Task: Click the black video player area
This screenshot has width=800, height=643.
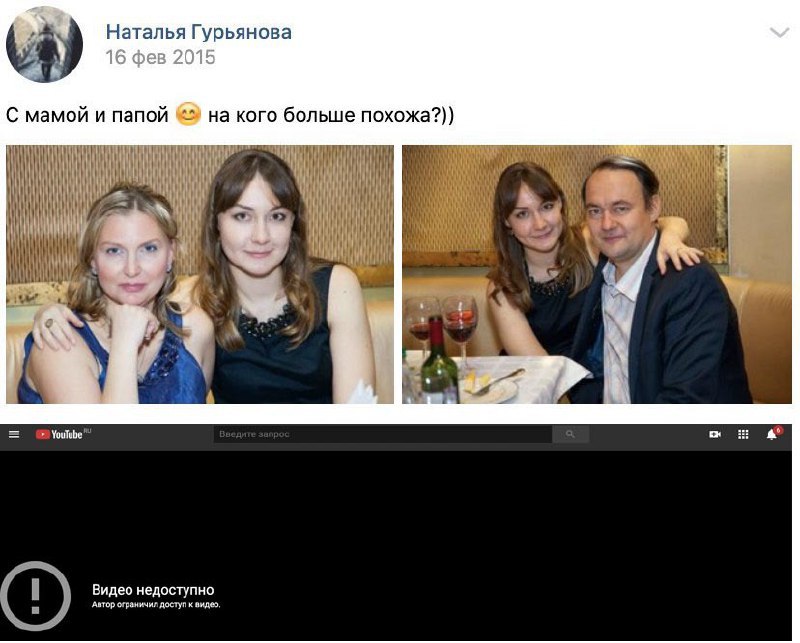Action: [396, 545]
